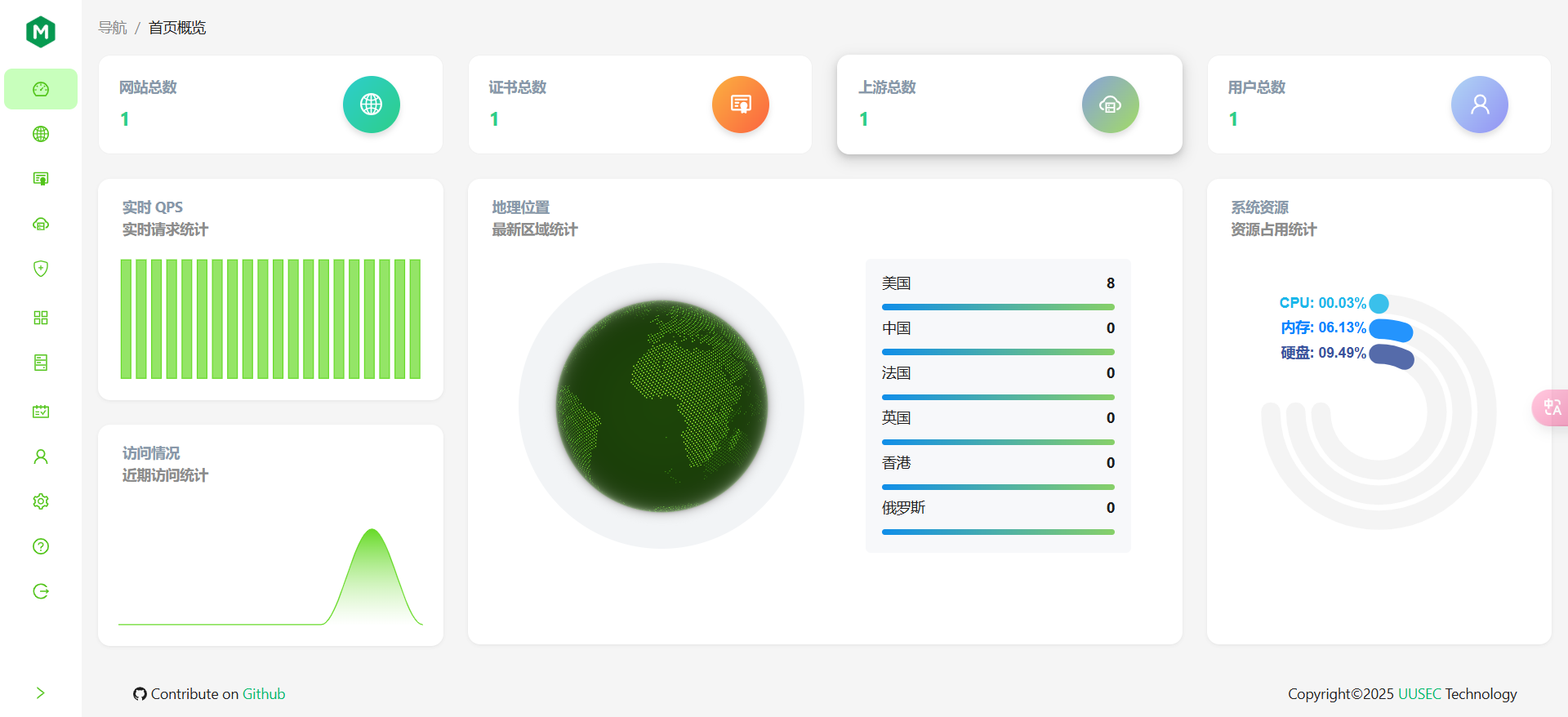Open the Github link

click(x=264, y=694)
